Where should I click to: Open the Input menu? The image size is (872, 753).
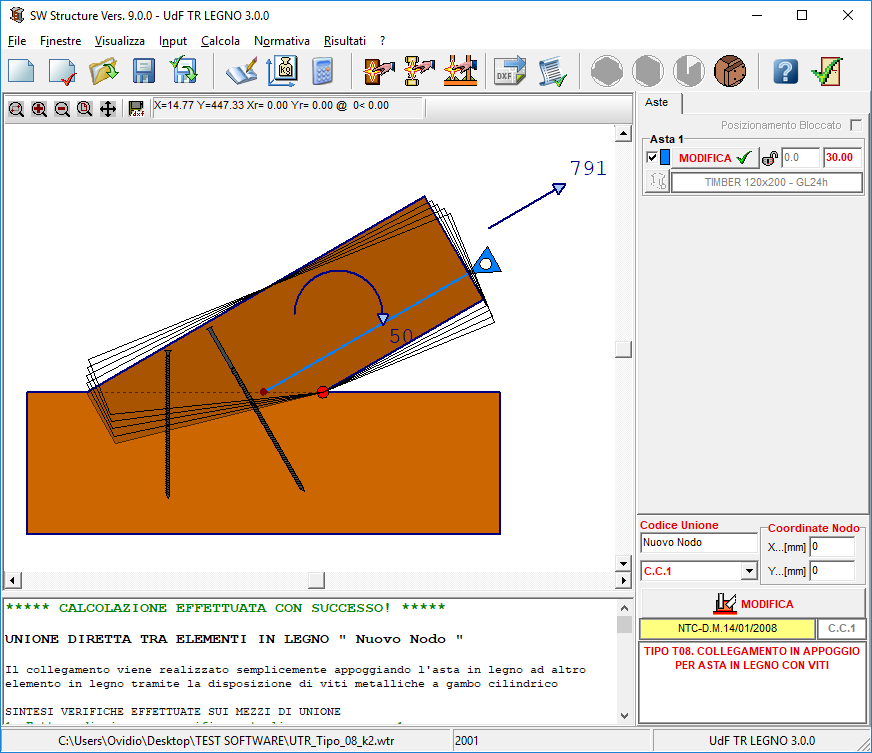click(173, 41)
